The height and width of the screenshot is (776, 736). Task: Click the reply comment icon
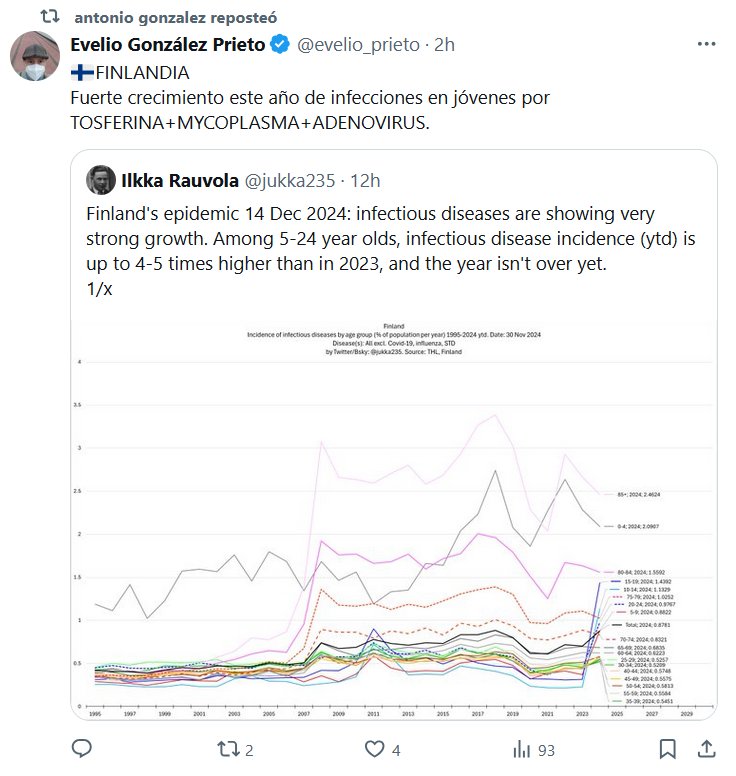pyautogui.click(x=83, y=749)
